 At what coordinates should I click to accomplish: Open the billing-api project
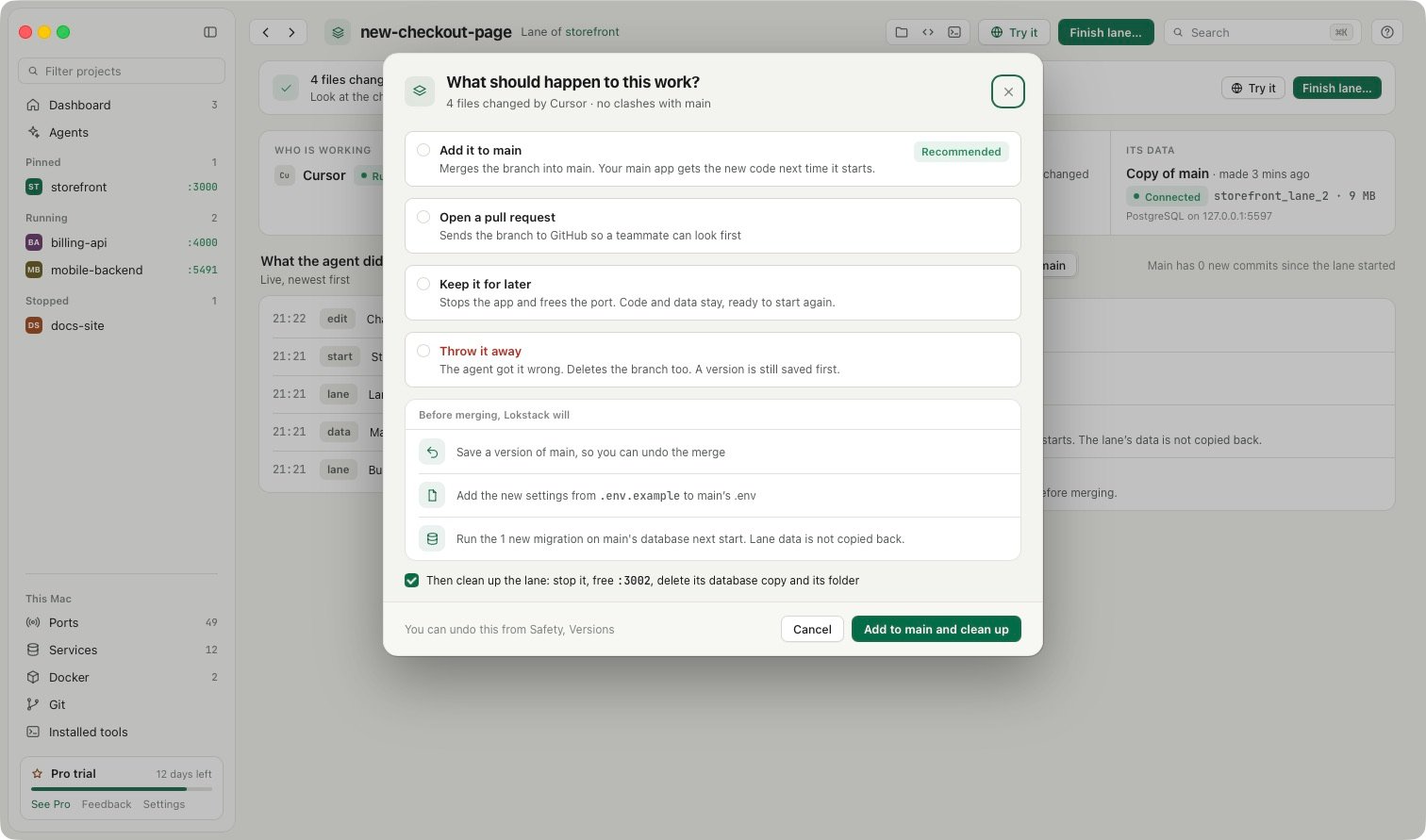(122, 242)
